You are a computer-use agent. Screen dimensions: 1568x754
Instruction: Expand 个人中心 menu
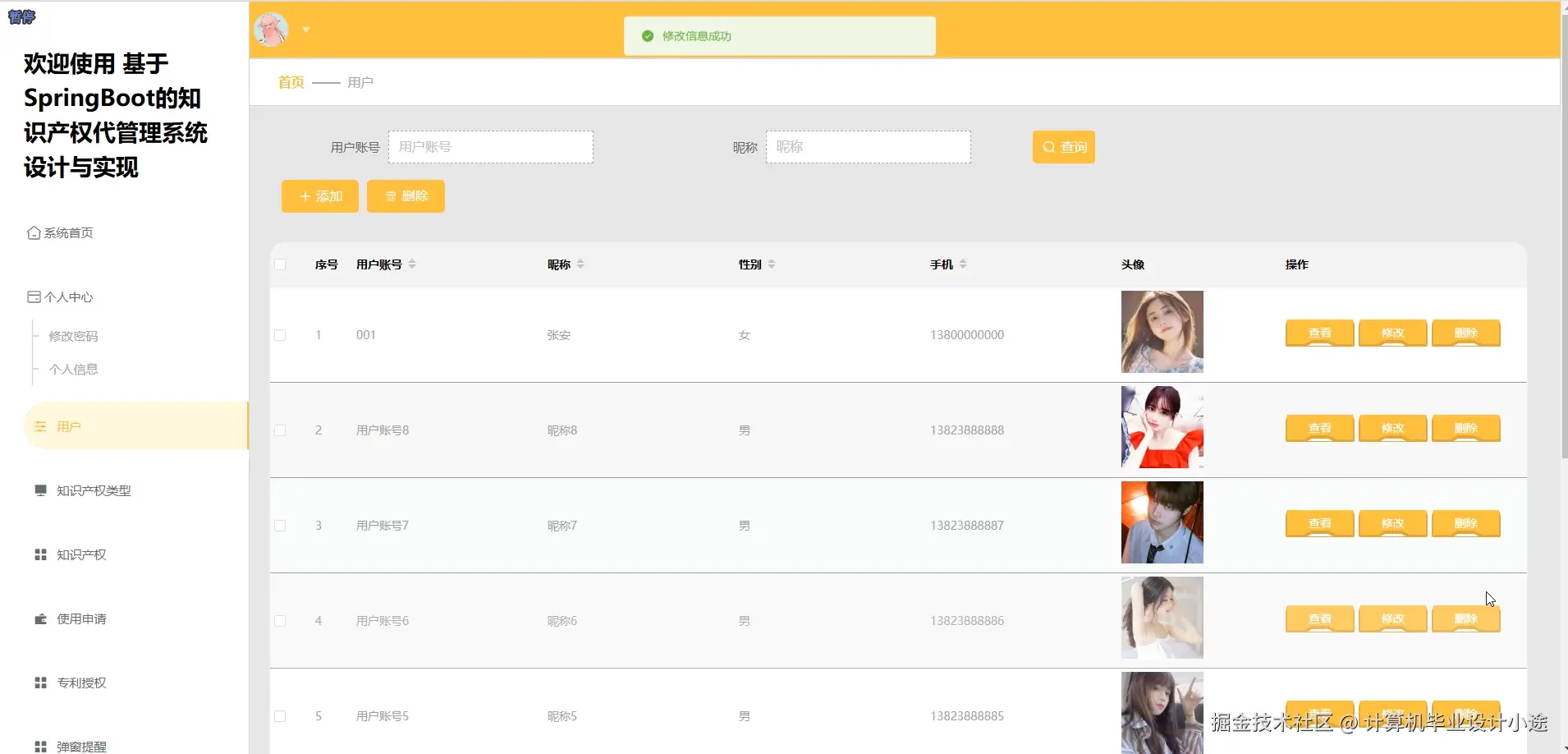pyautogui.click(x=69, y=297)
